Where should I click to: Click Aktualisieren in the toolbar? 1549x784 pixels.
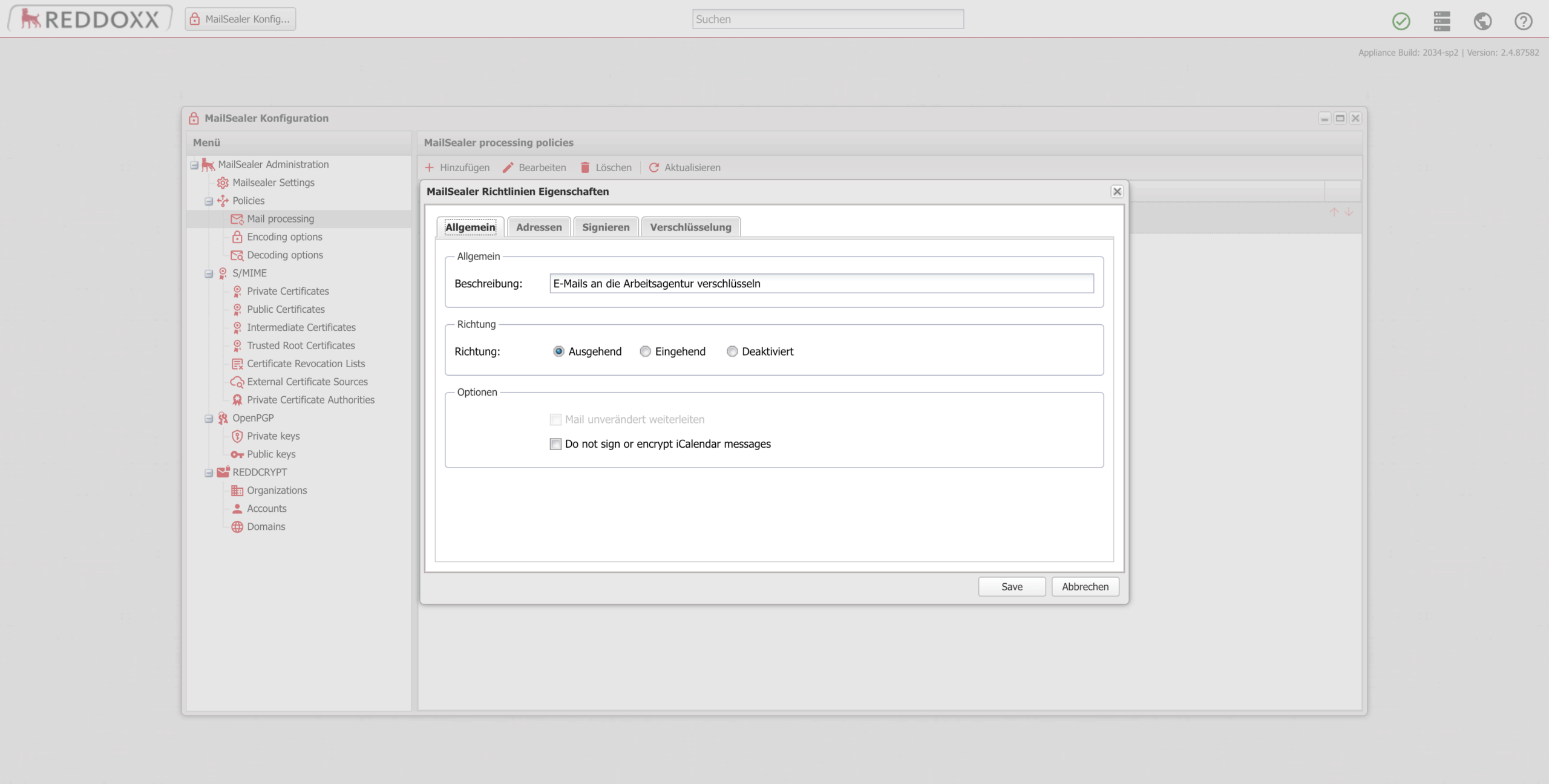(684, 168)
